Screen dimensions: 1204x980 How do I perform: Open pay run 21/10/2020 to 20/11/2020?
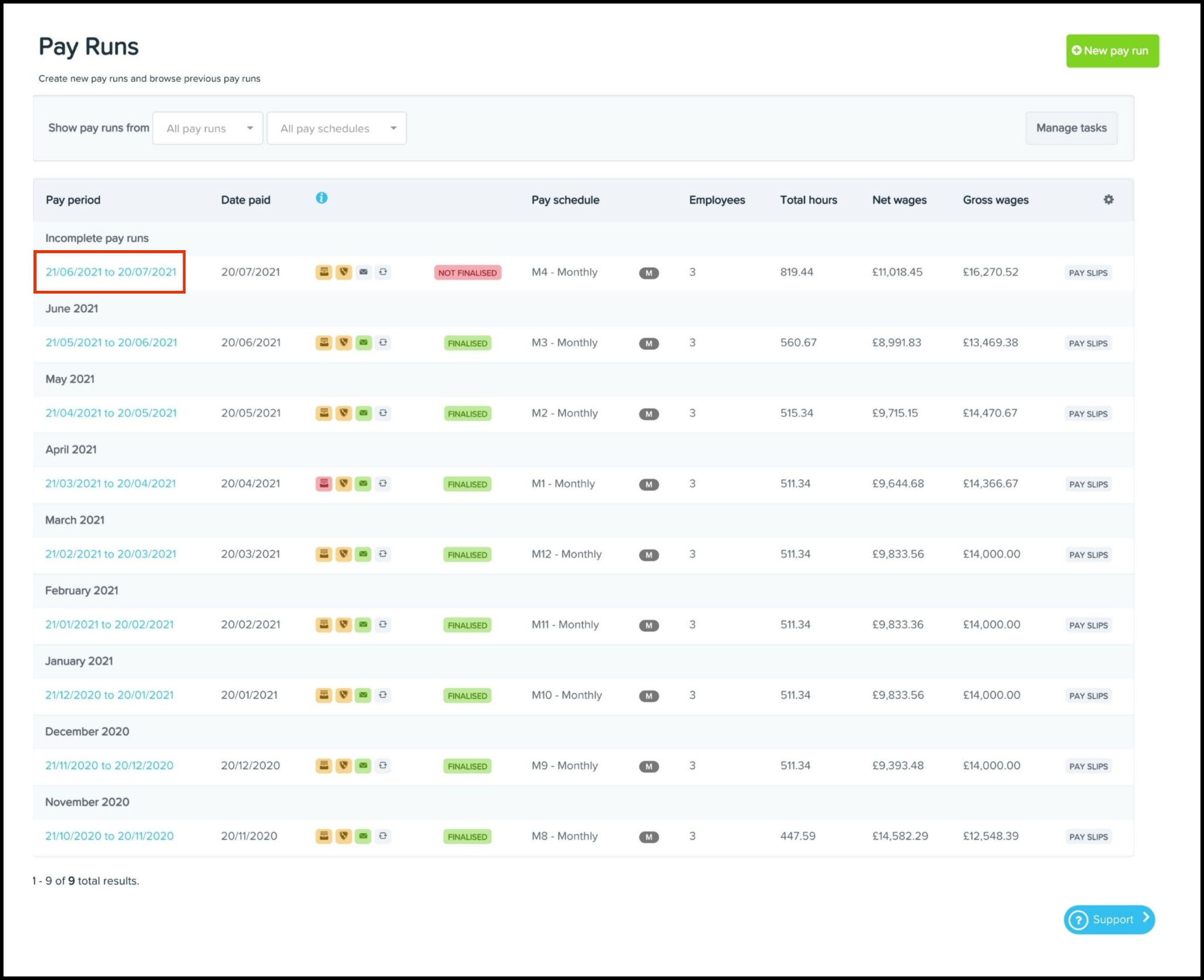click(110, 836)
